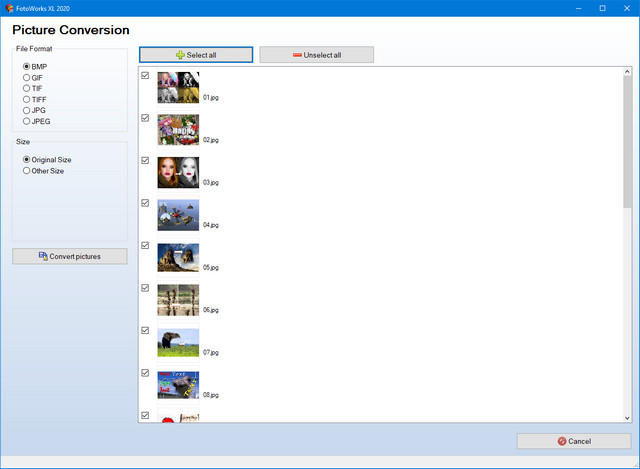Click the 03.jpg file name

pyautogui.click(x=211, y=182)
